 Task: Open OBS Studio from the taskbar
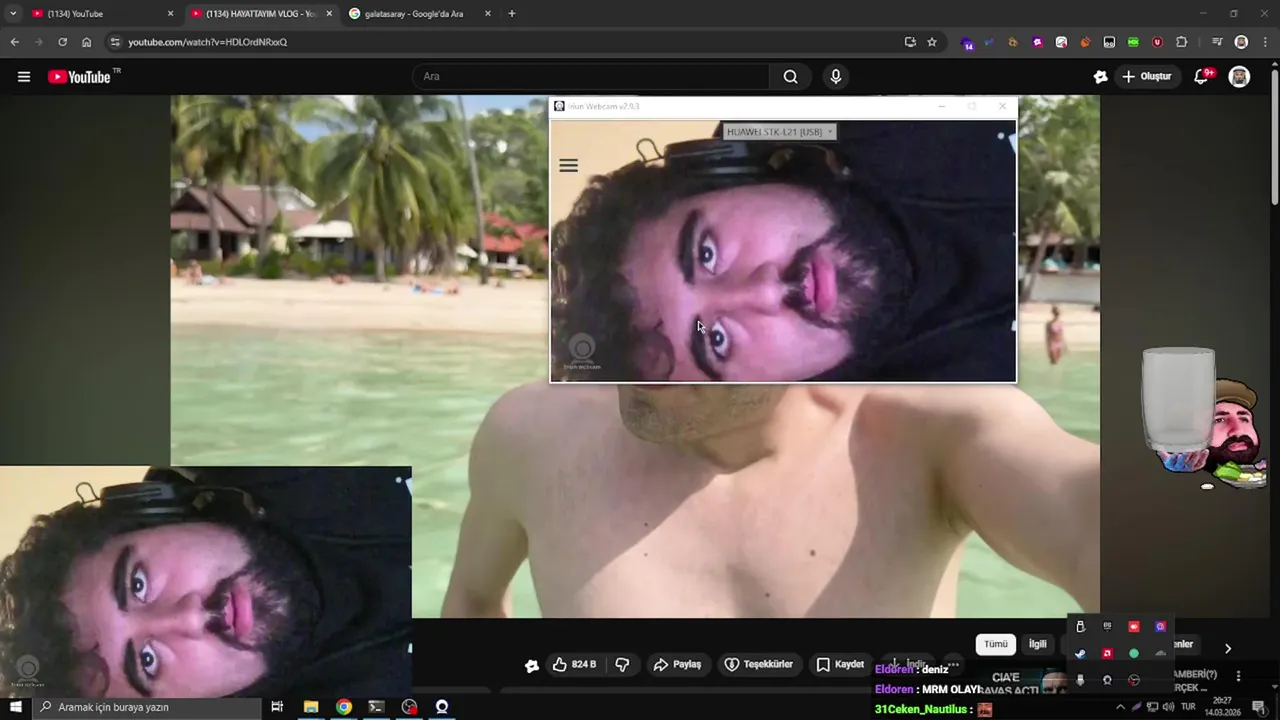coord(409,707)
